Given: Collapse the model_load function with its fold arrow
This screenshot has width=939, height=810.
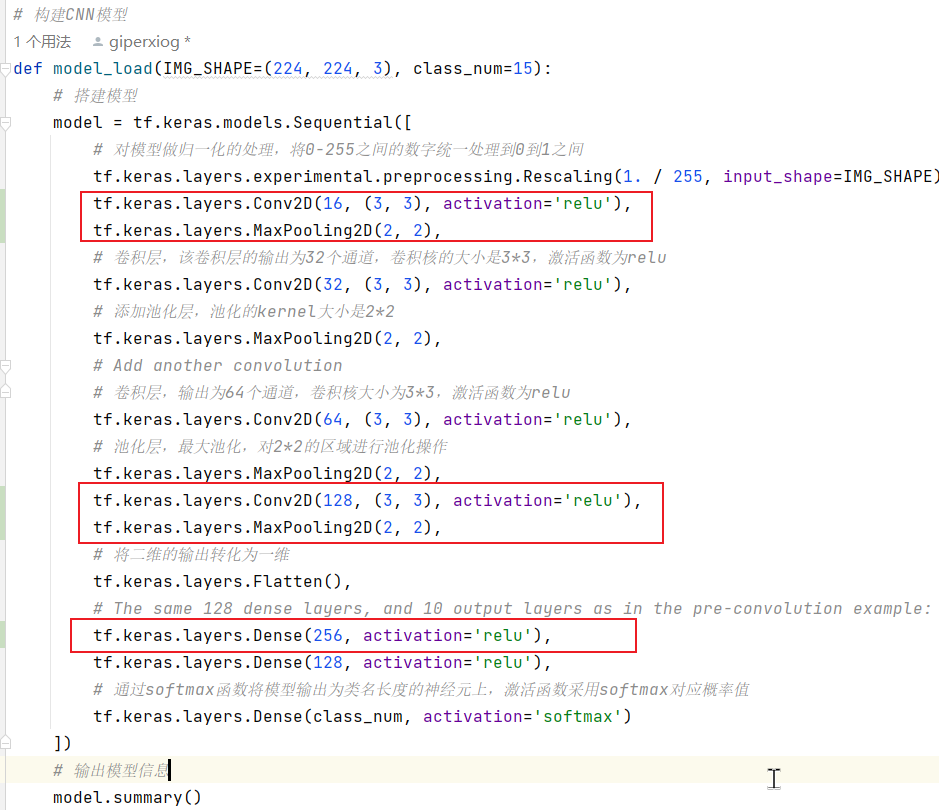Looking at the screenshot, I should pyautogui.click(x=7, y=68).
